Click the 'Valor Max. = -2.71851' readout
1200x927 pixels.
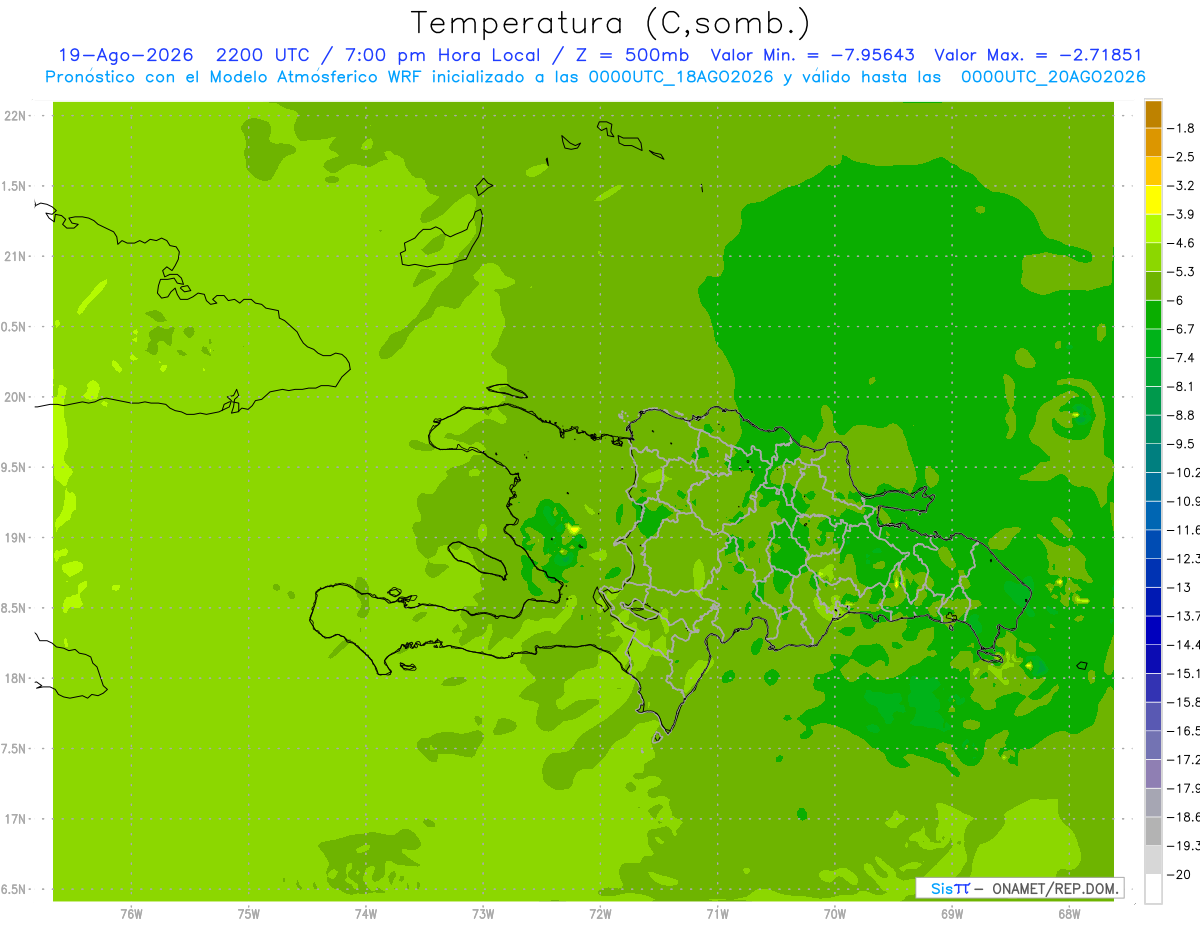pyautogui.click(x=1038, y=55)
